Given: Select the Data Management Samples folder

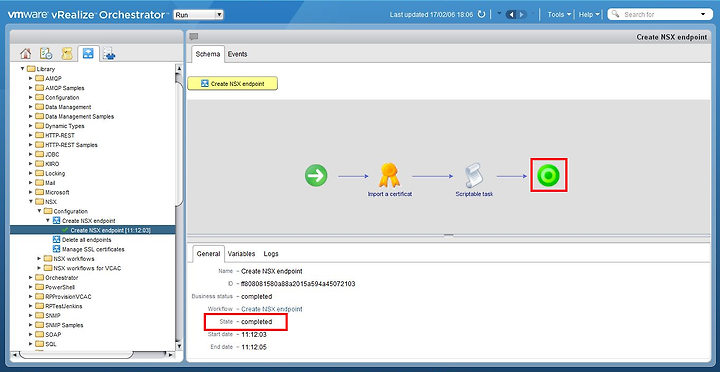Looking at the screenshot, I should click(79, 117).
